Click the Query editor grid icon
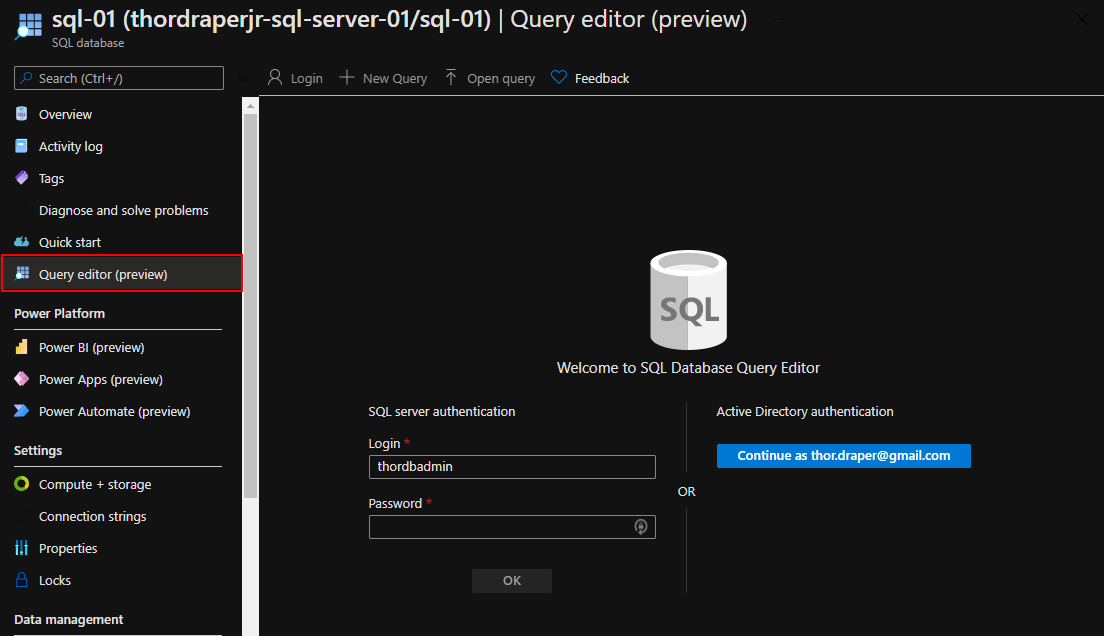This screenshot has width=1104, height=636. coord(22,273)
